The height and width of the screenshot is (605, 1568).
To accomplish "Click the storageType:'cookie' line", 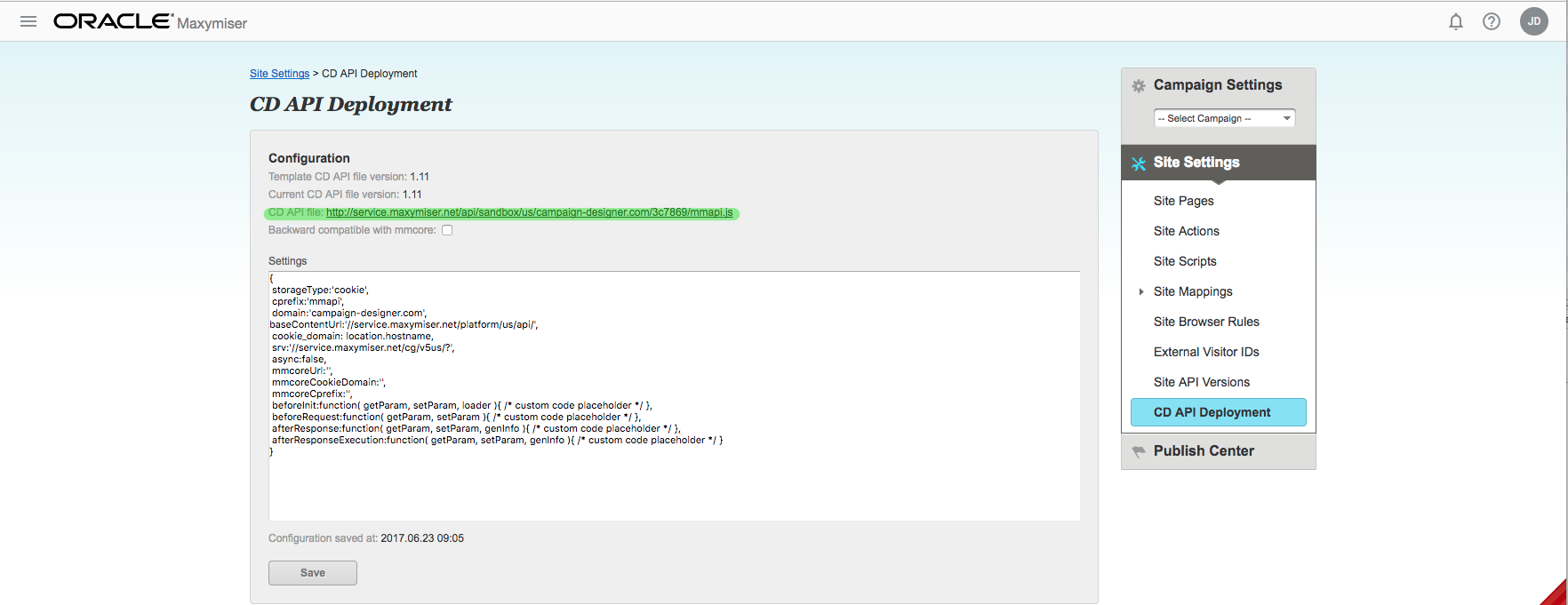I will [320, 290].
